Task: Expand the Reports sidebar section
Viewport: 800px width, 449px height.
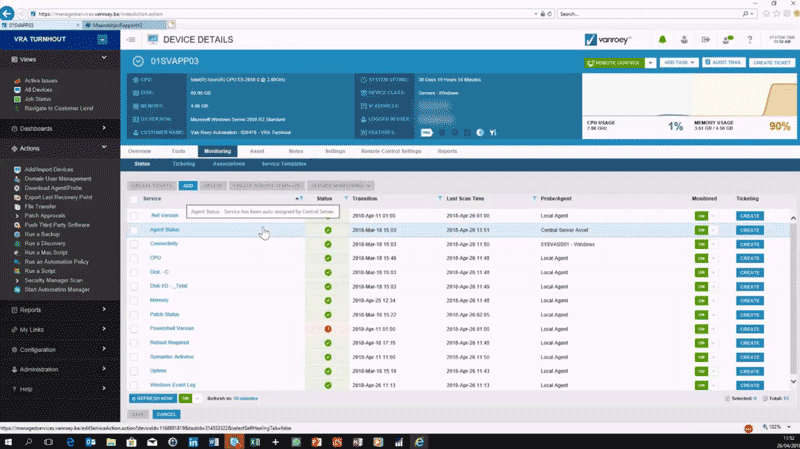Action: (x=104, y=309)
